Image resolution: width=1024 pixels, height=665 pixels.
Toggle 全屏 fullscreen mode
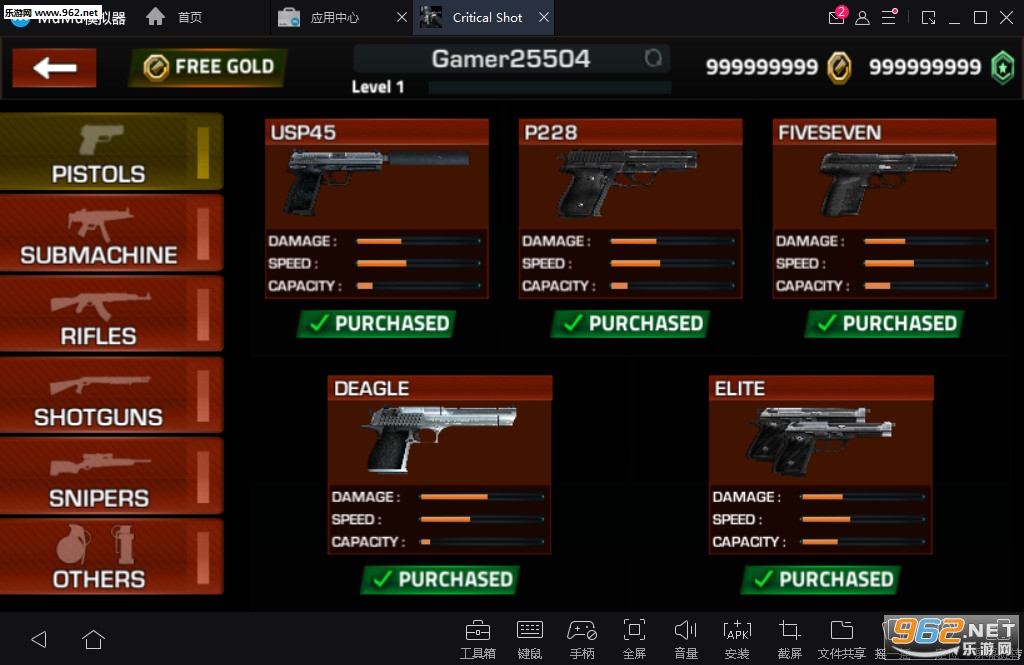[634, 640]
